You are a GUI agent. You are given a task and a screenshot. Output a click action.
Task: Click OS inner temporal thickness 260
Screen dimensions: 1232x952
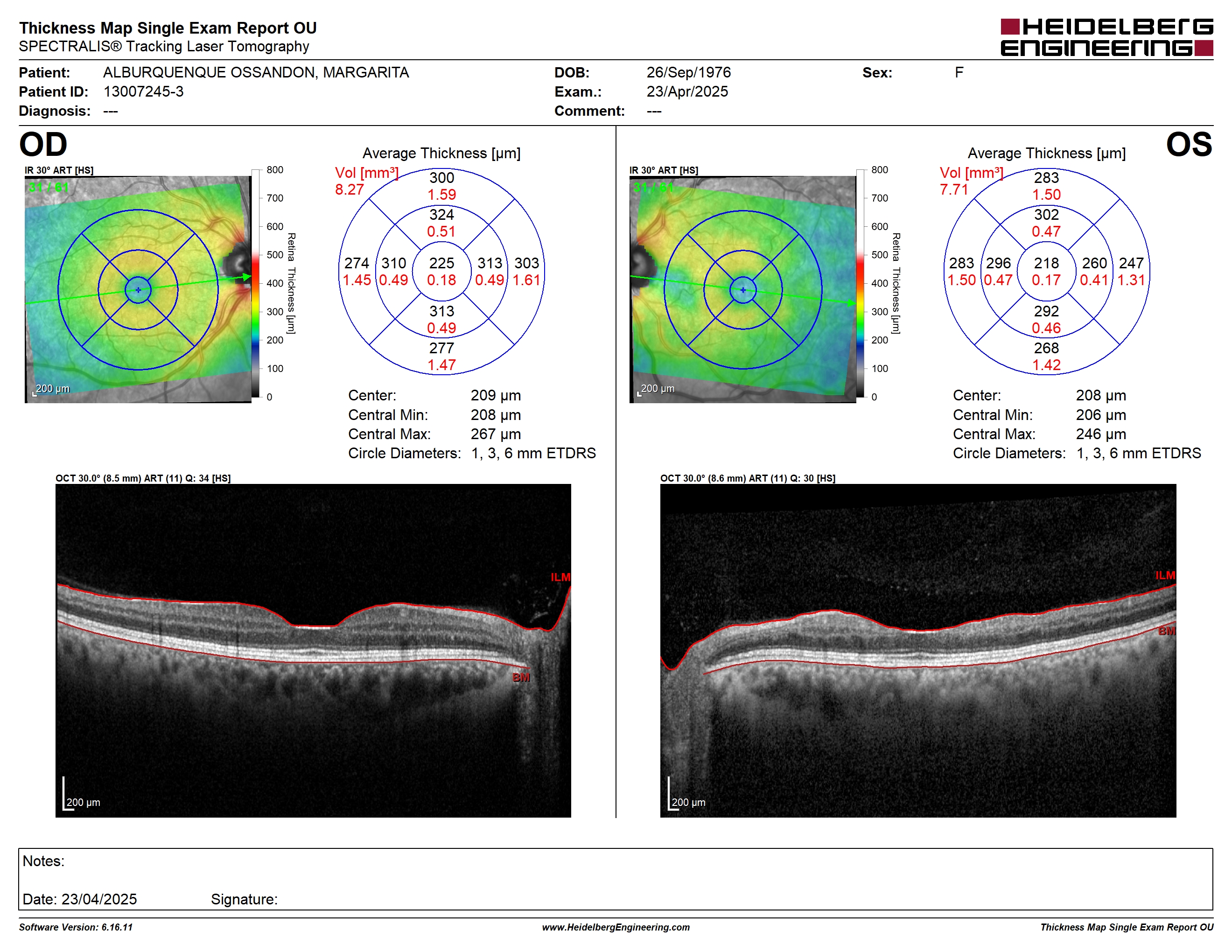click(1094, 263)
